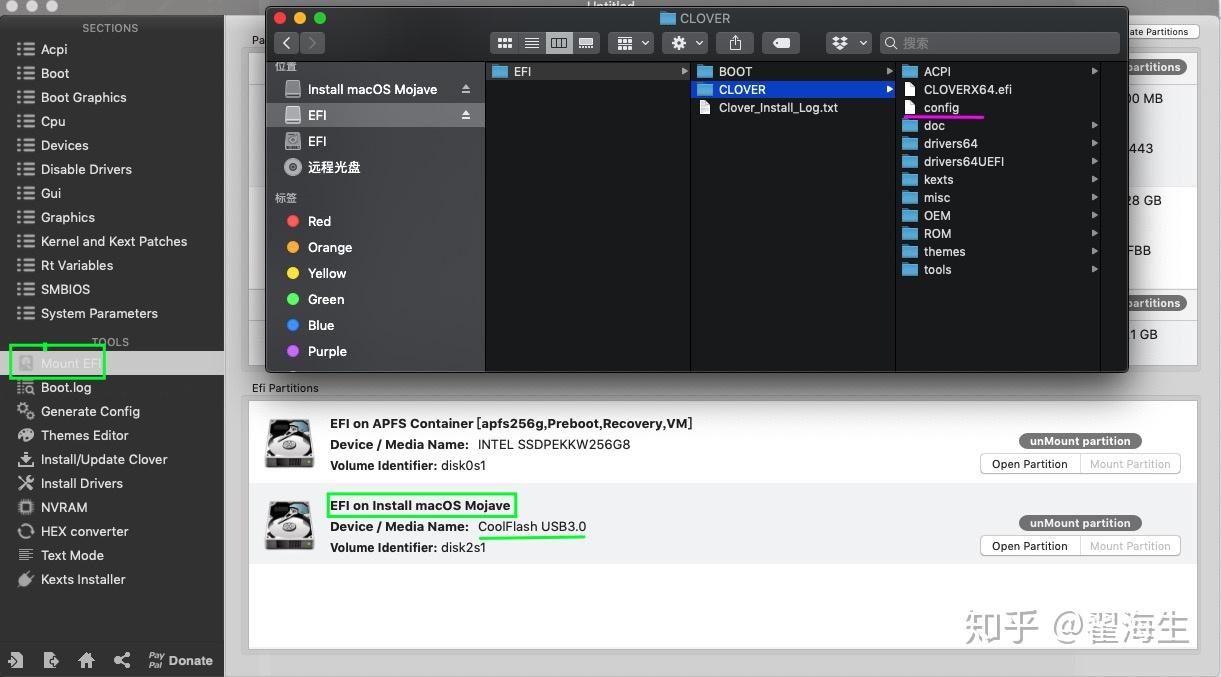Viewport: 1221px width, 677px height.
Task: Open Partition for INTEL SSDPEKKW256G8 EFI
Action: click(1029, 464)
